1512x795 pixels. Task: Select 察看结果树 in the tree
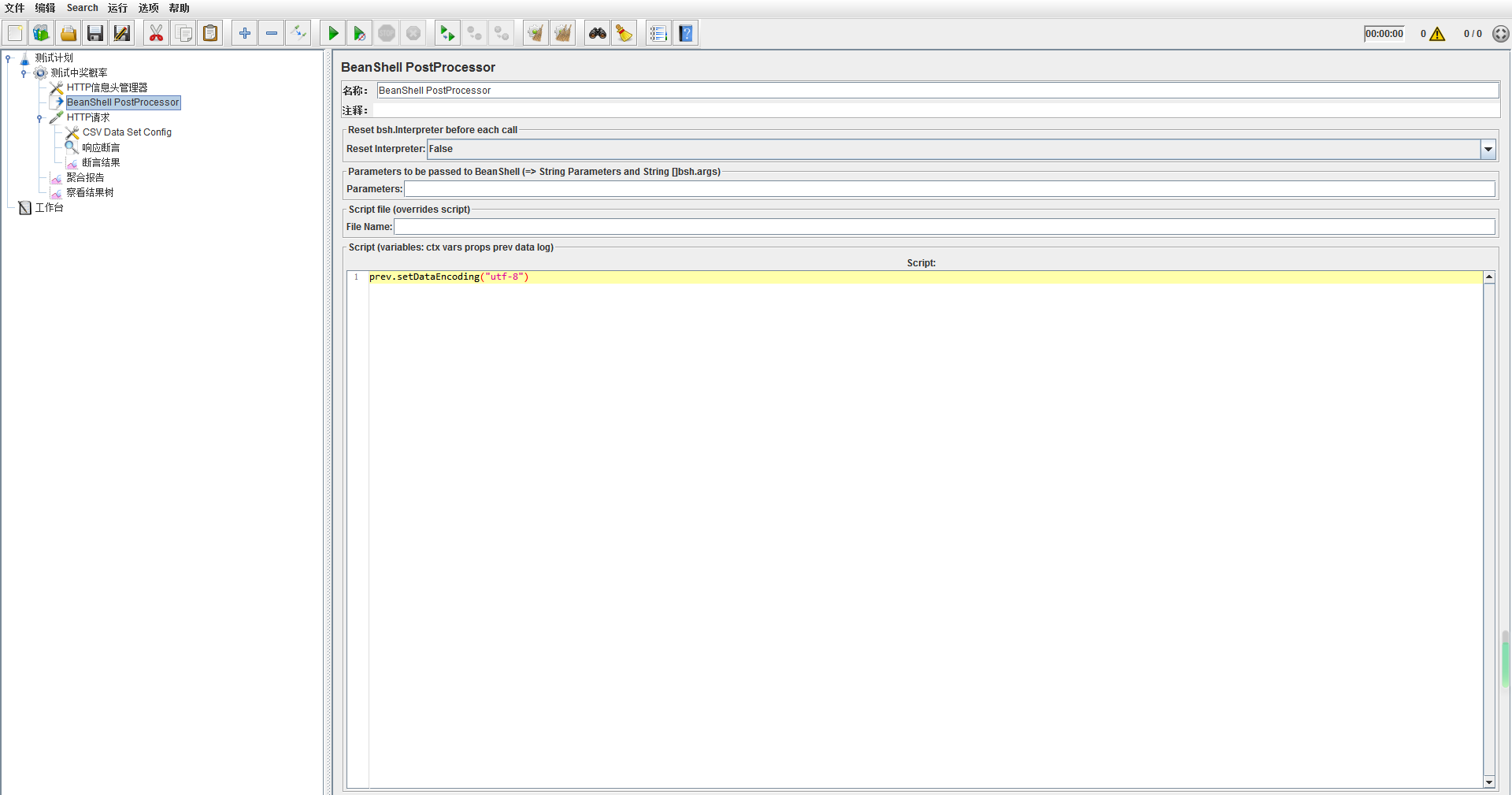[90, 192]
